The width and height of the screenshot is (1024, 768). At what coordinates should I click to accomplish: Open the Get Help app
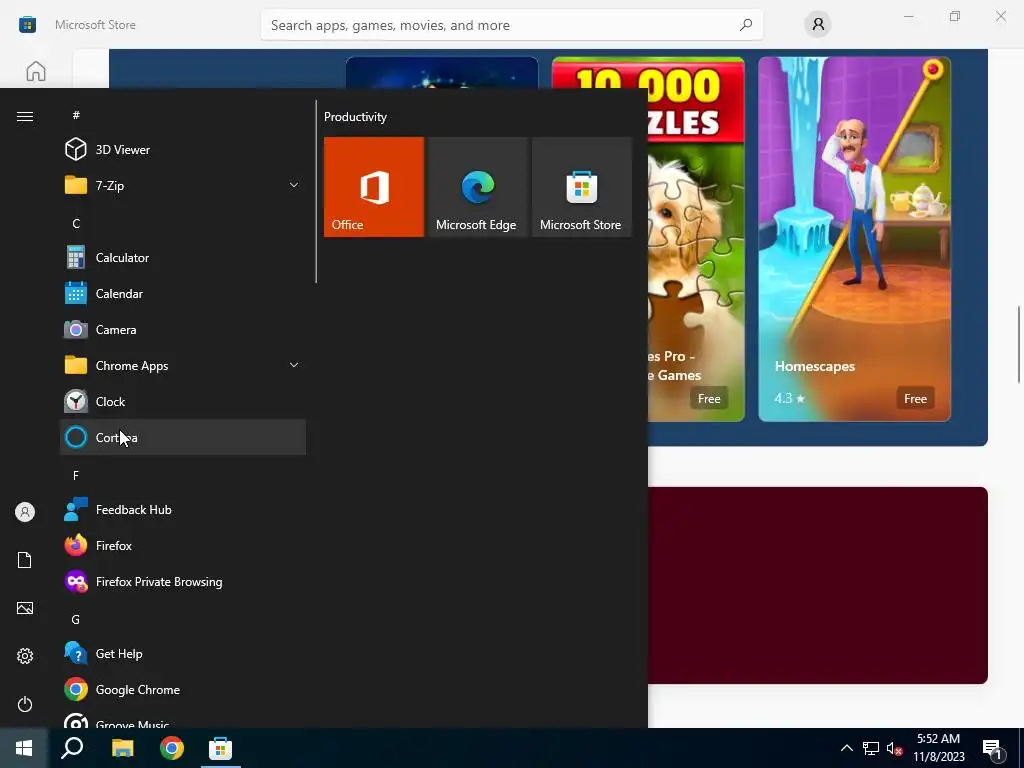183,653
